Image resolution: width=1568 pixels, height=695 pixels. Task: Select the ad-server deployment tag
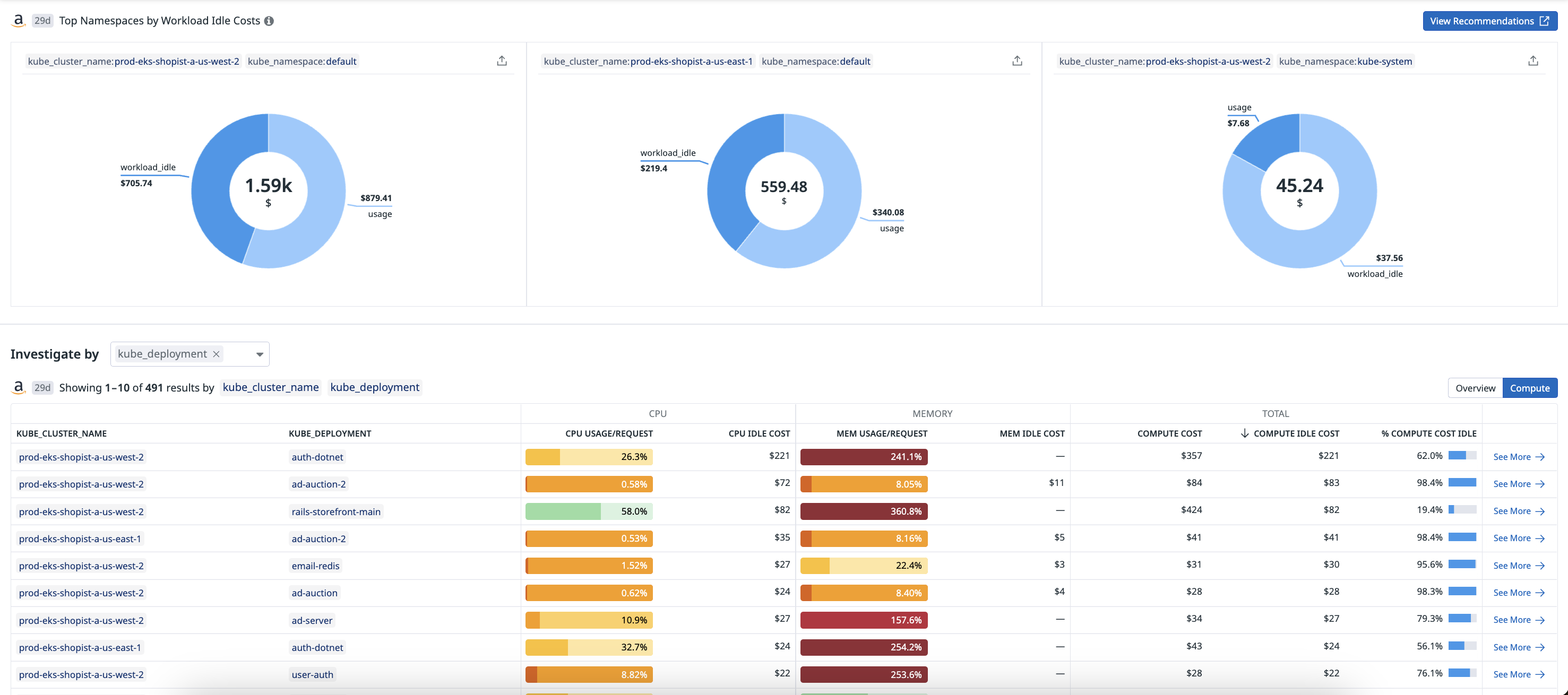312,620
